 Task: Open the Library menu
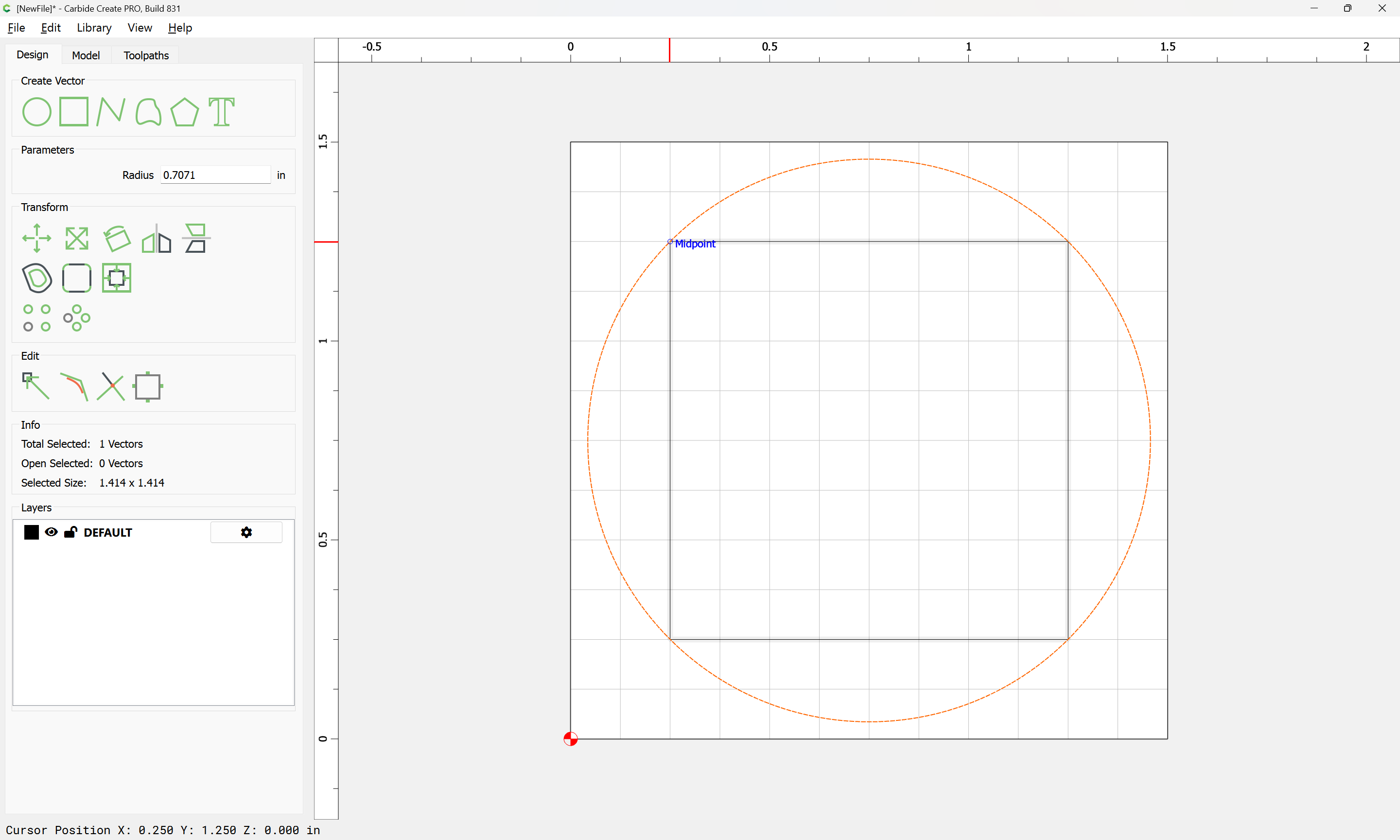tap(94, 28)
